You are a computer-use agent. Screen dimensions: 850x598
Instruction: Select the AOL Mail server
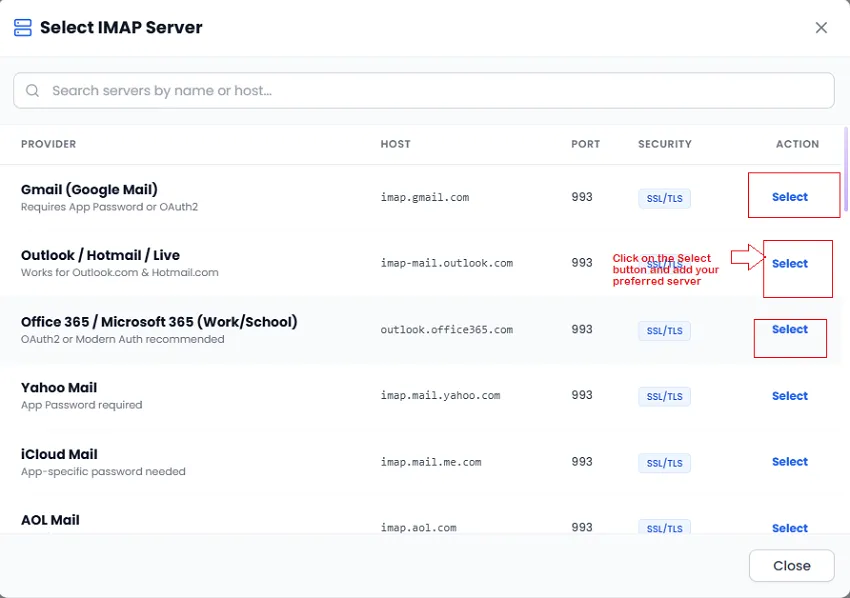[790, 528]
